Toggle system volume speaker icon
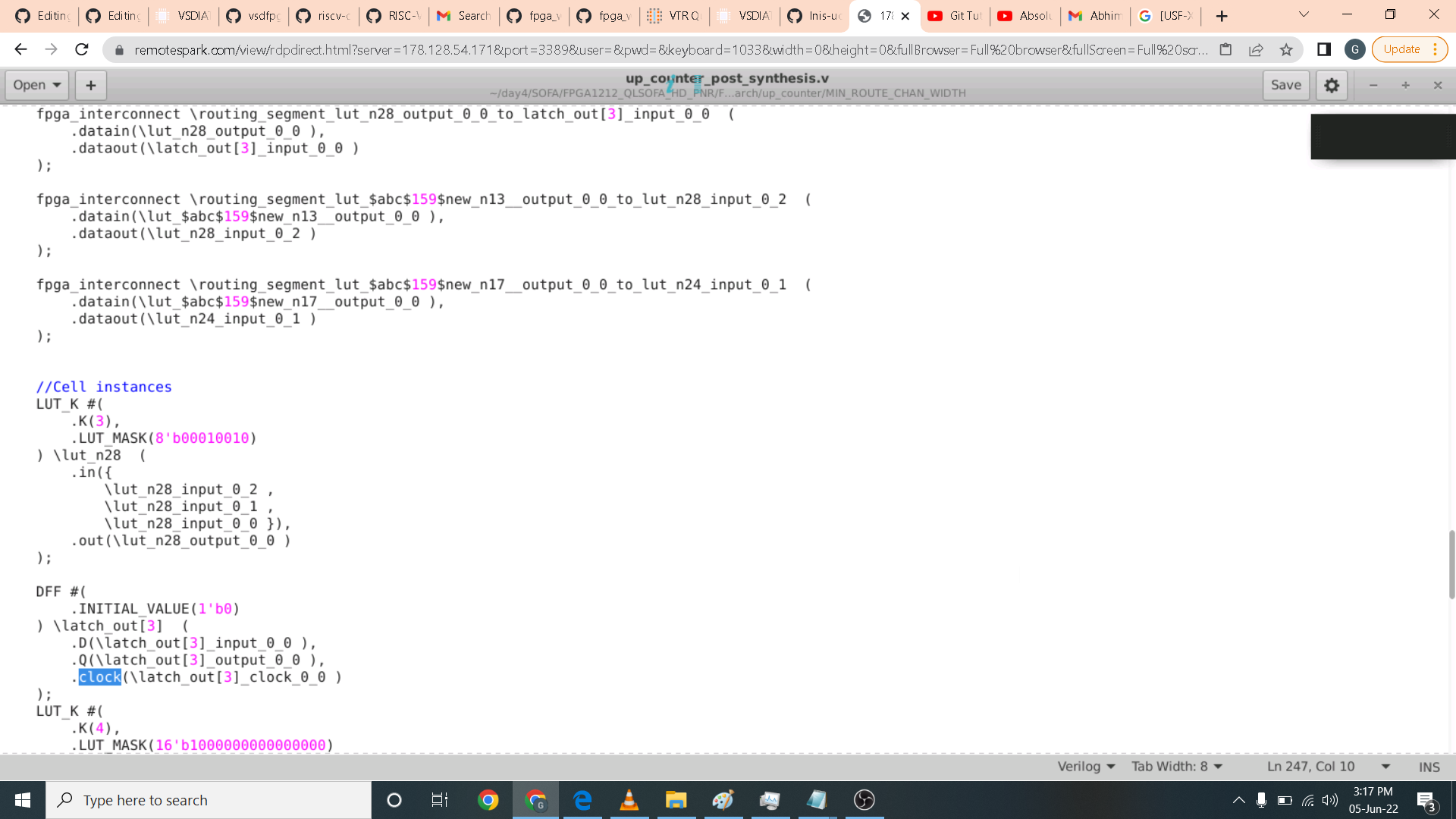 pyautogui.click(x=1330, y=800)
